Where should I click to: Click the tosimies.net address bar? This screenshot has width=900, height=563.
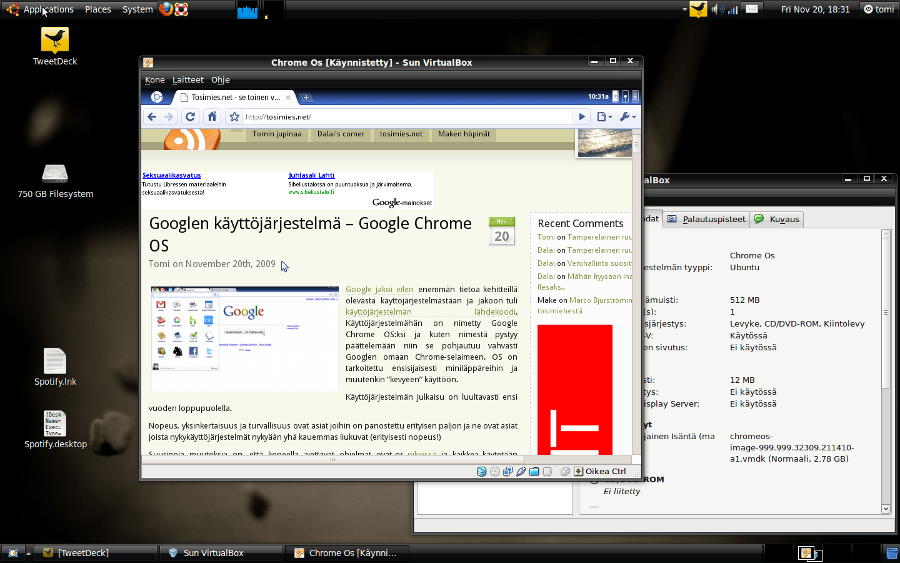406,117
